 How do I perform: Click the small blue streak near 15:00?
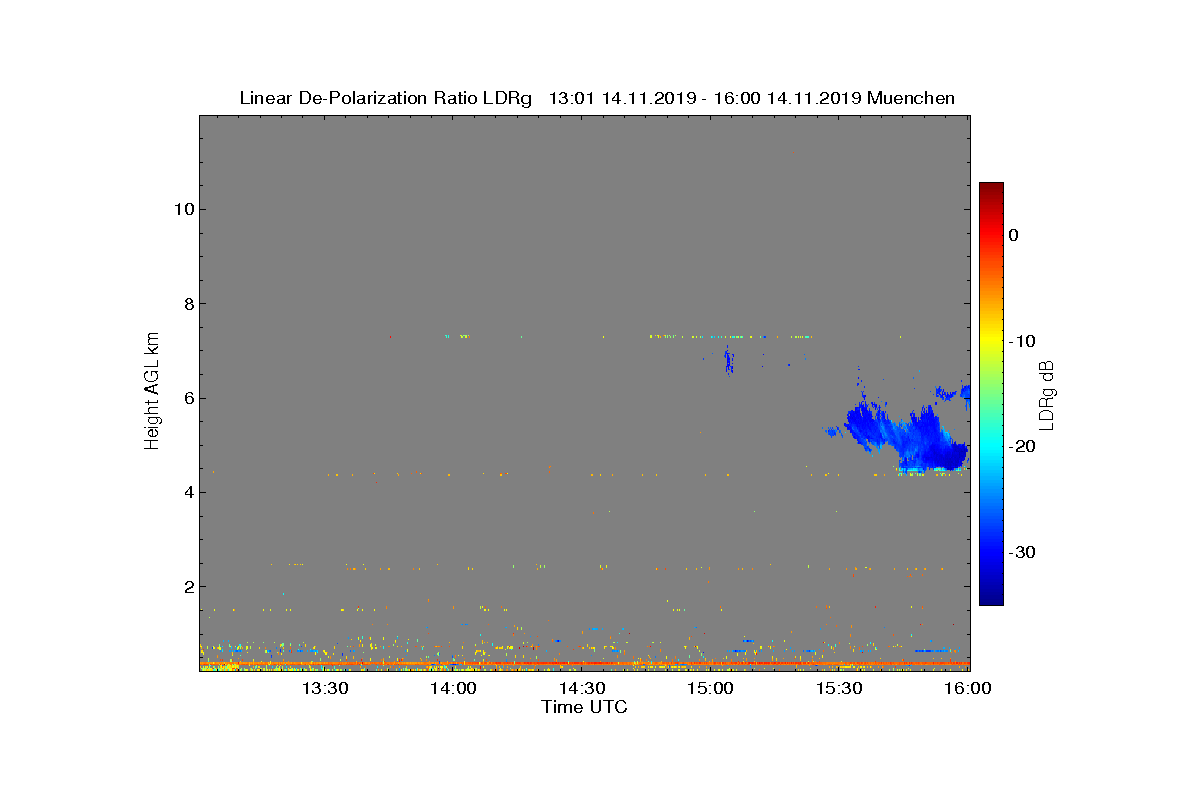729,361
